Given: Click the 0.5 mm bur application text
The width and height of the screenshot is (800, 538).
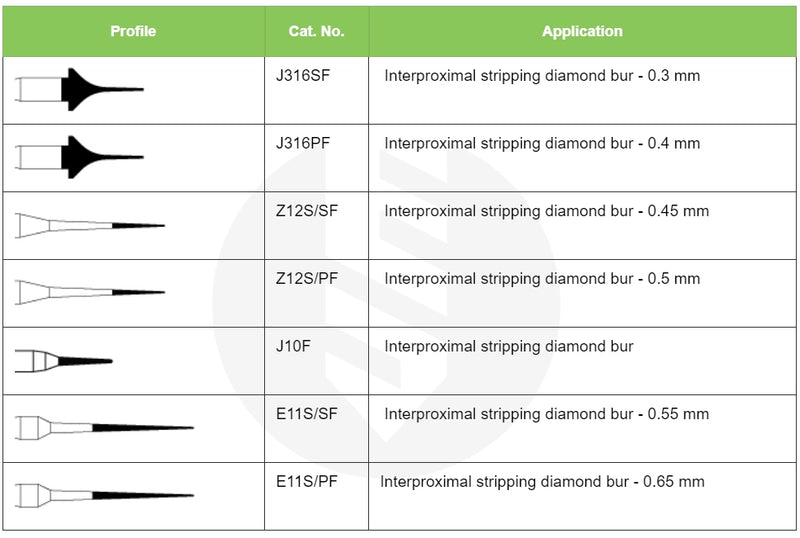Looking at the screenshot, I should 542,279.
